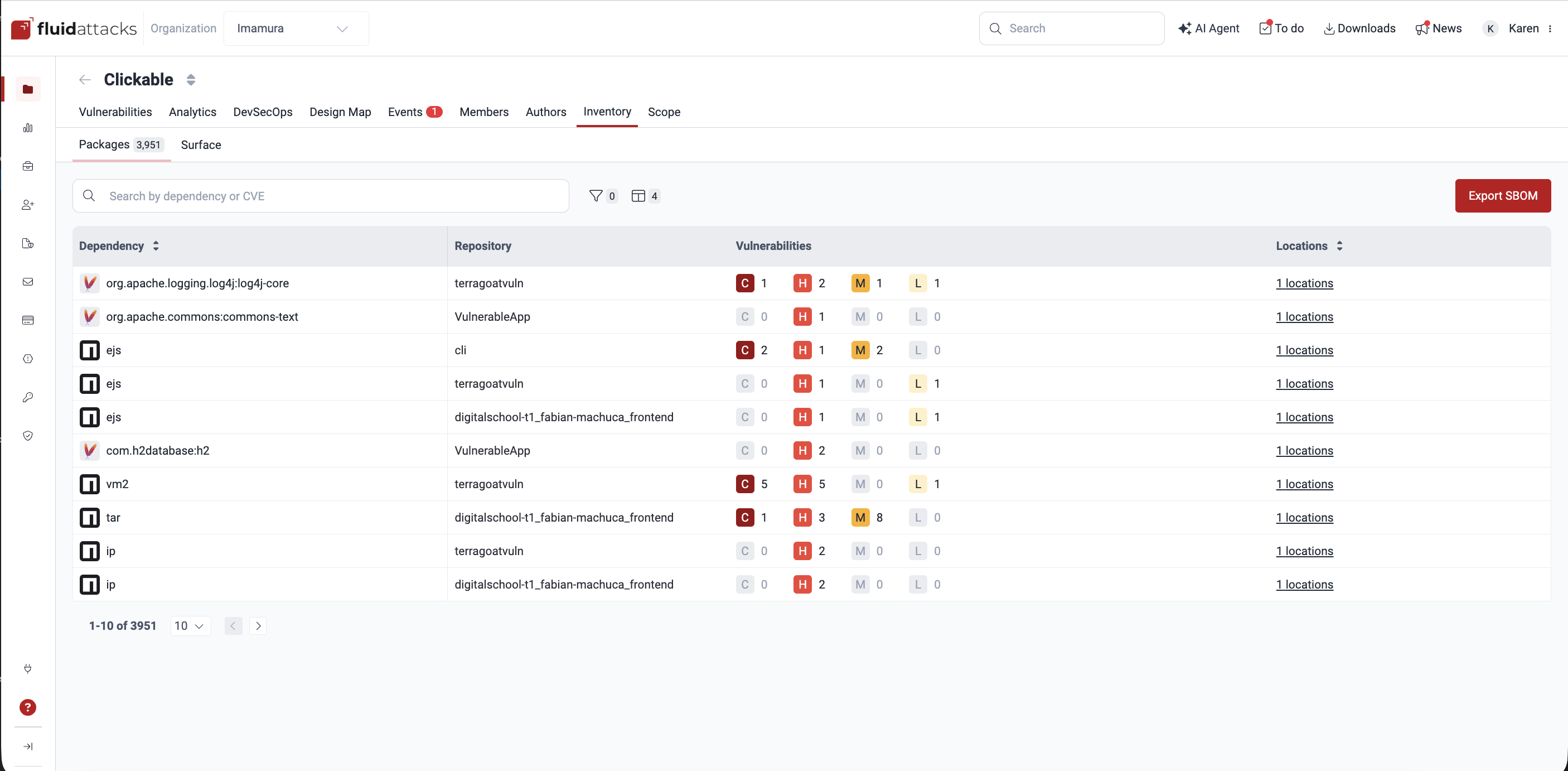Open the Imamura organization dropdown

(296, 28)
